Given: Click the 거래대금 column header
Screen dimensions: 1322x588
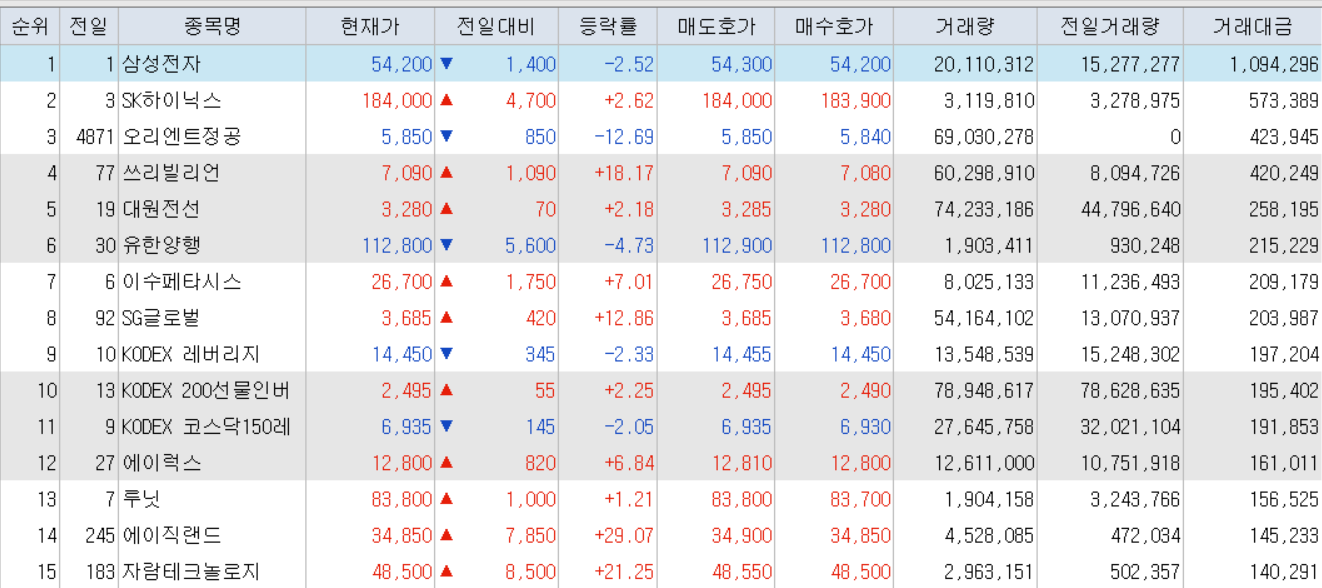Looking at the screenshot, I should 1252,27.
